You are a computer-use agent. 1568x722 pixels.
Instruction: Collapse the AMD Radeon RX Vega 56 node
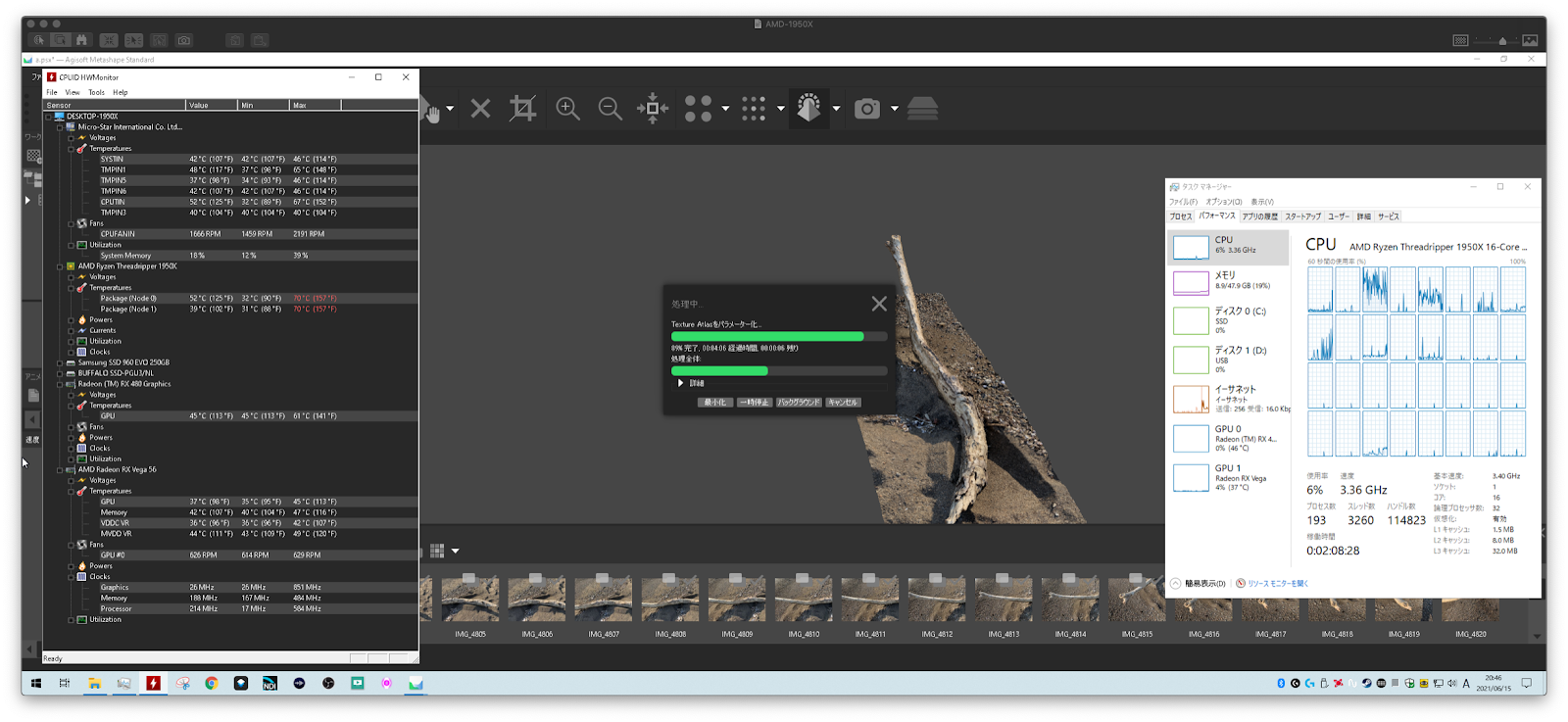60,470
